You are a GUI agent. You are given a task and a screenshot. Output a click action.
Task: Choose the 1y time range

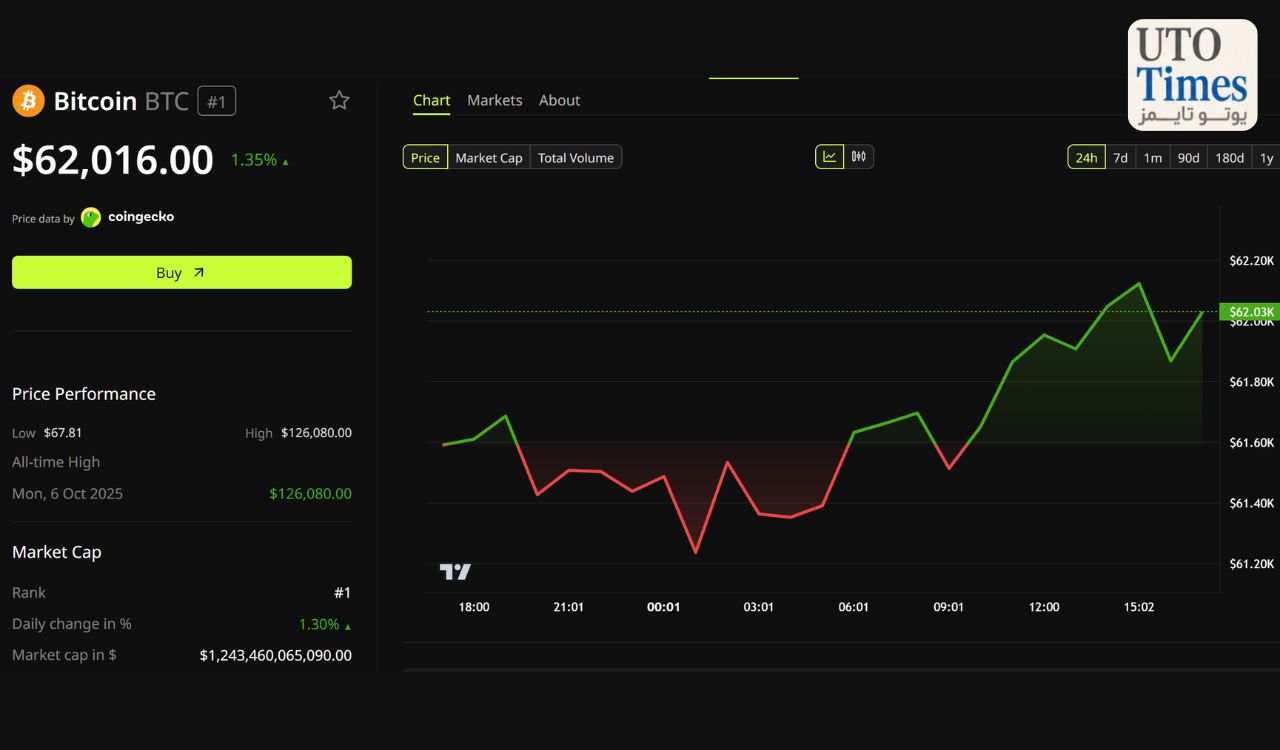(x=1266, y=157)
